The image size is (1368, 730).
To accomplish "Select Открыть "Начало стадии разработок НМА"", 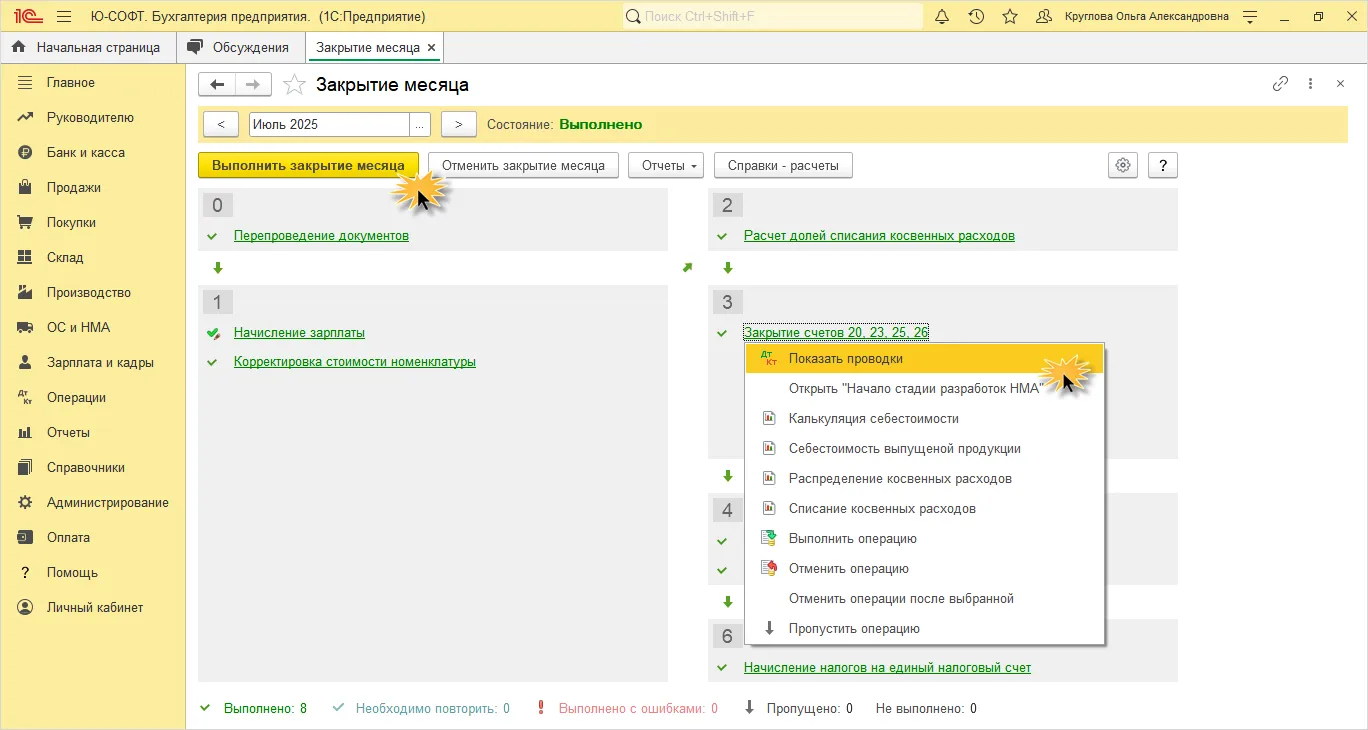I will (924, 388).
